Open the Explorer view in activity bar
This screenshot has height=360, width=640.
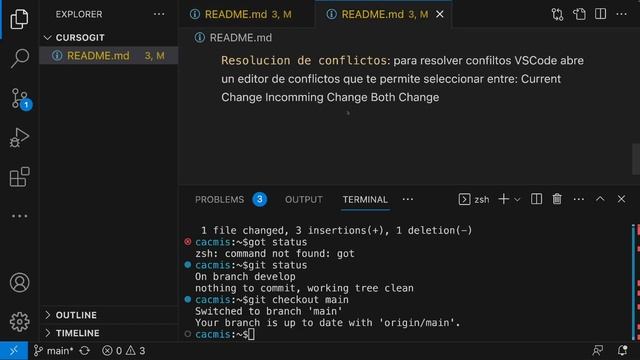[19, 19]
